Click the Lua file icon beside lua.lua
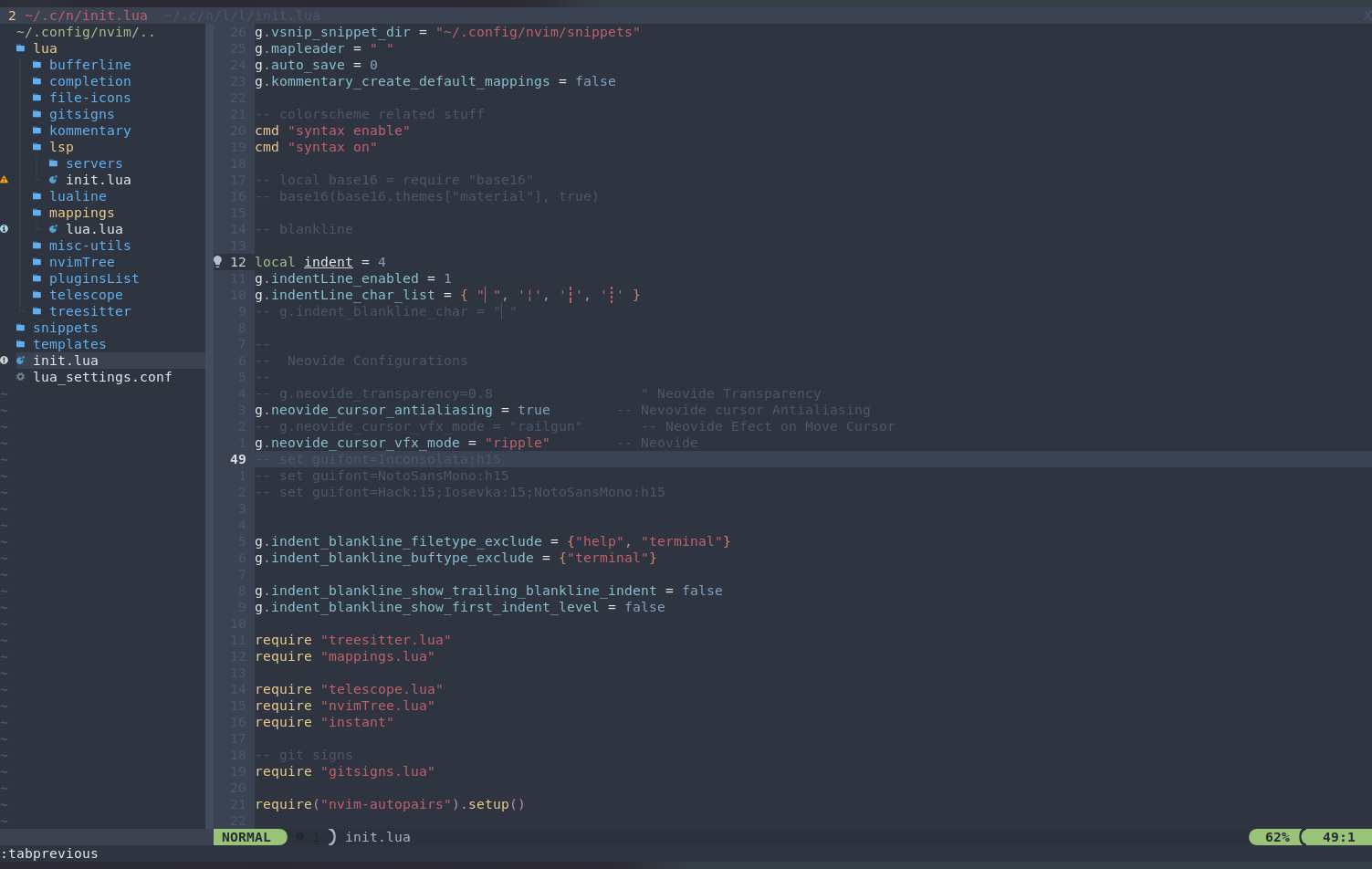Image resolution: width=1372 pixels, height=869 pixels. point(54,229)
